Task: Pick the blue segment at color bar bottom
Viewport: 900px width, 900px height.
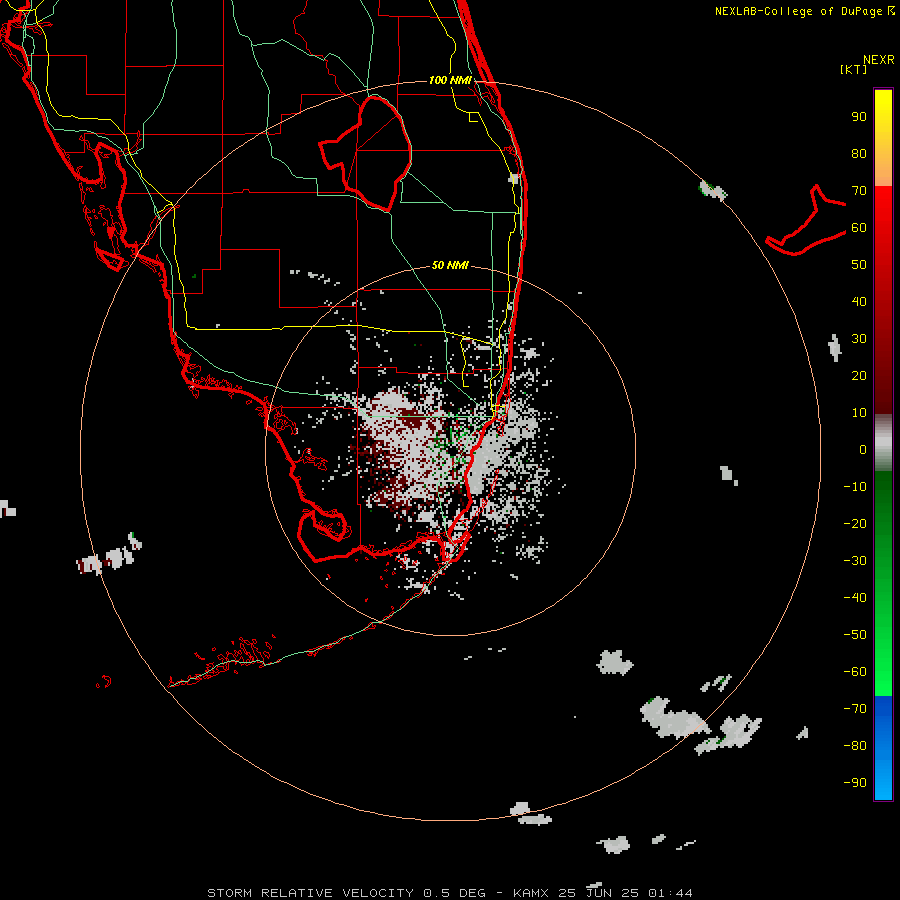Action: [883, 748]
